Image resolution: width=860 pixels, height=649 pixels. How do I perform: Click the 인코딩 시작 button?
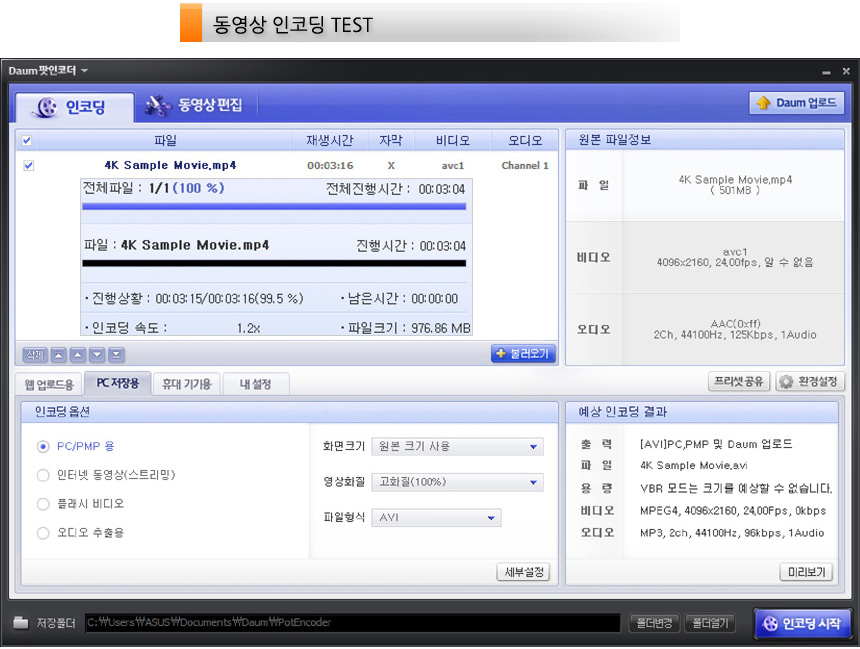(803, 622)
